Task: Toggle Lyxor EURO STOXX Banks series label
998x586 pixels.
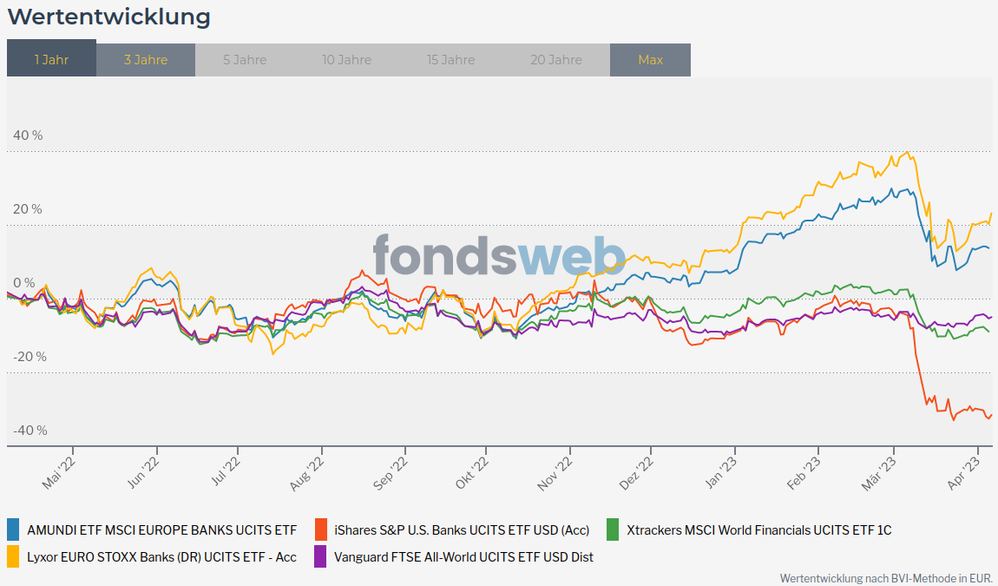Action: point(162,557)
